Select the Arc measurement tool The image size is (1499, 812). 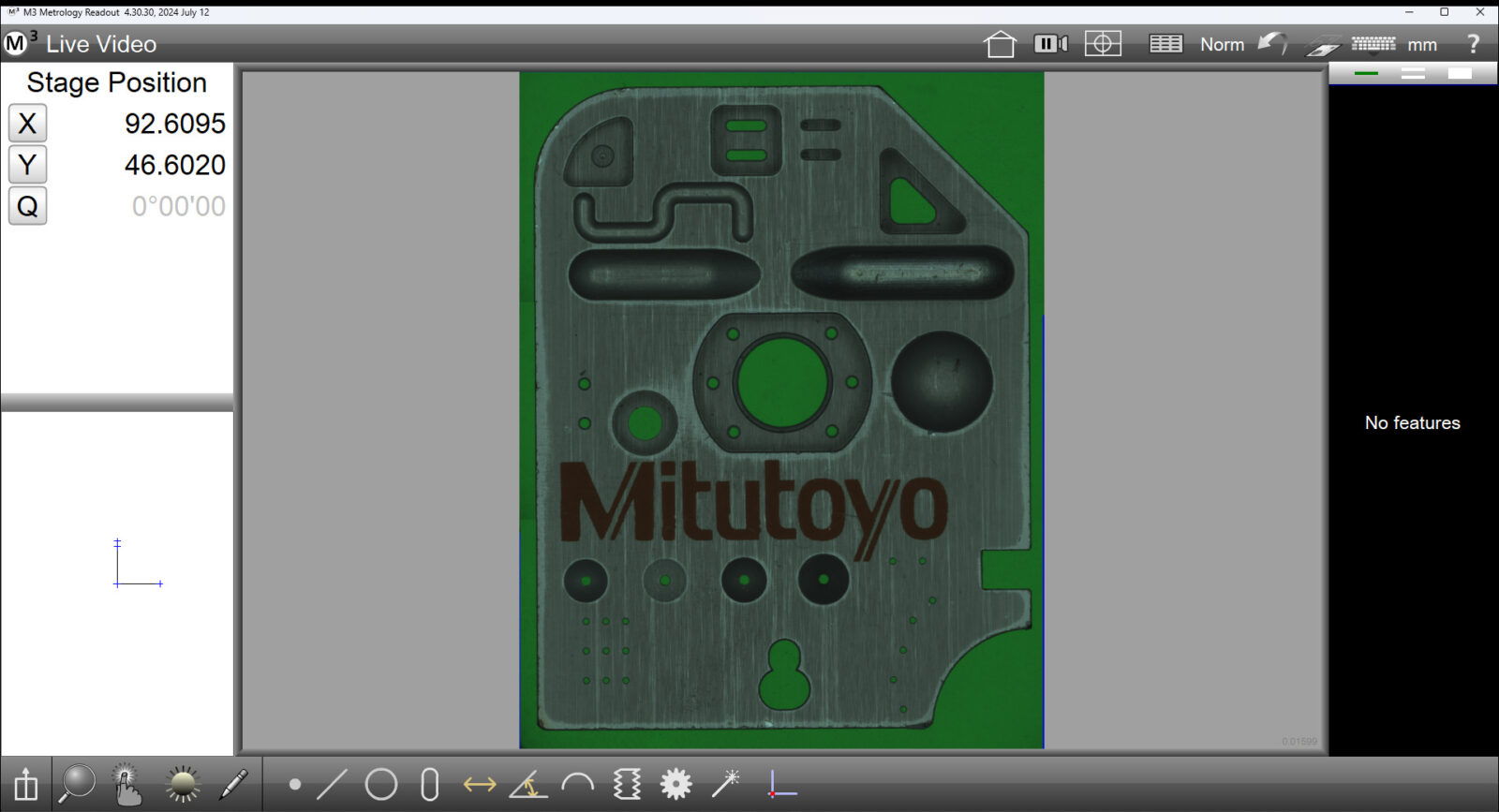coord(578,784)
